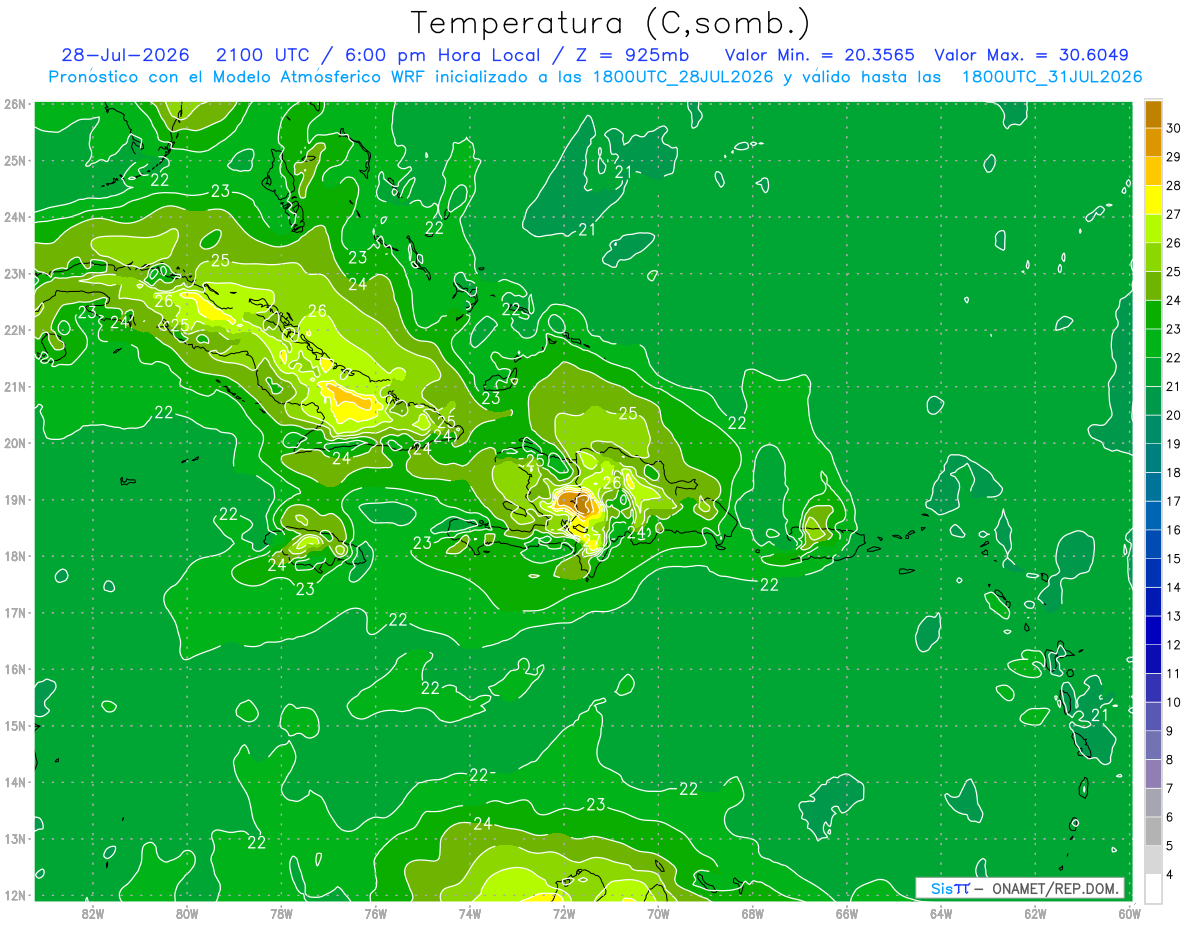Viewport: 1200px width, 927px height.
Task: Click the color scale label "10"
Action: [1175, 702]
